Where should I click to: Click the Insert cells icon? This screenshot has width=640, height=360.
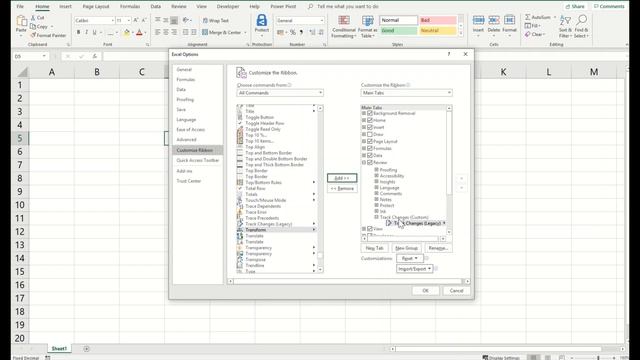click(478, 20)
